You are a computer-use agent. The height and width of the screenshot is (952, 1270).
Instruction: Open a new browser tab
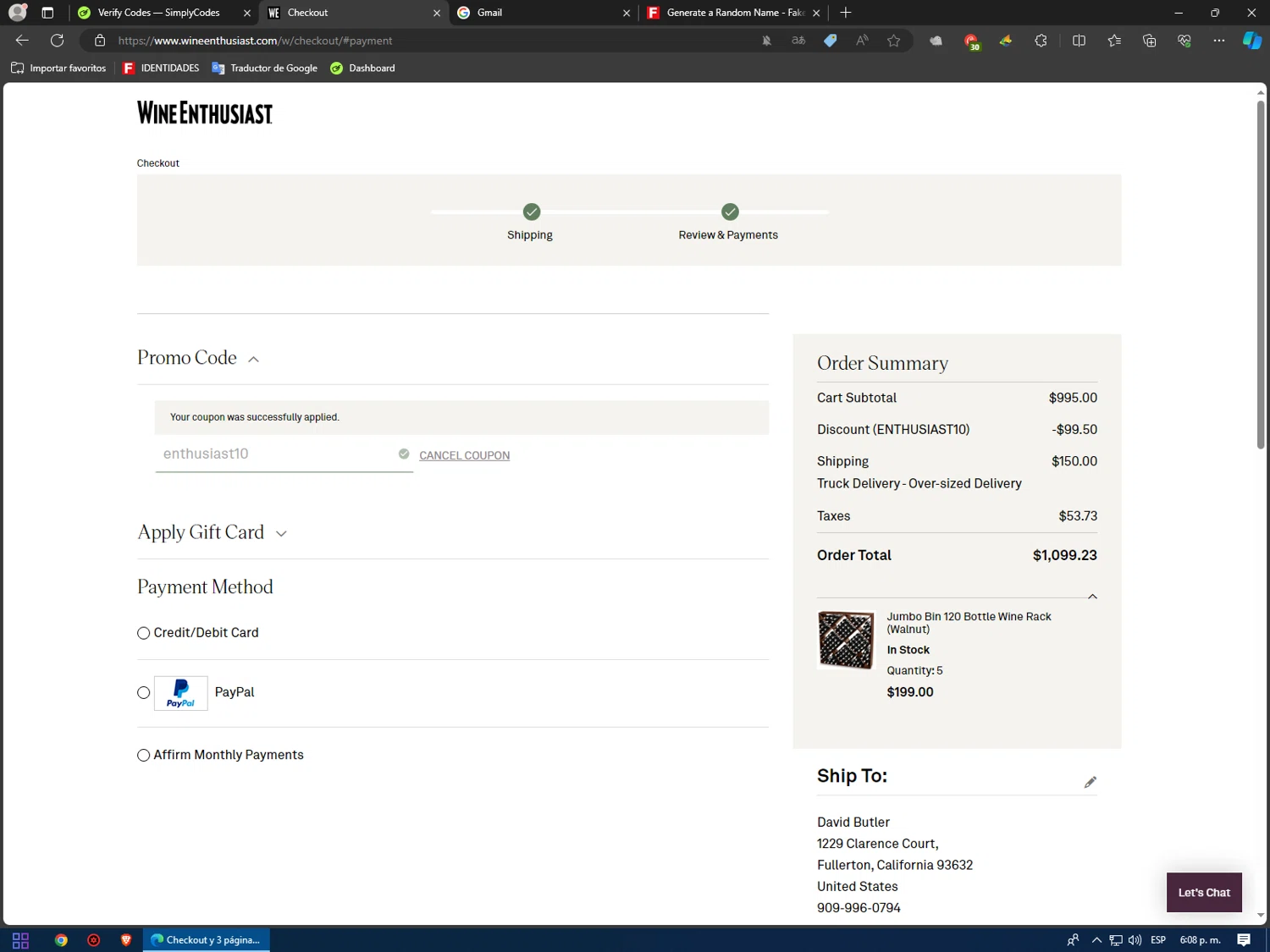pyautogui.click(x=845, y=13)
